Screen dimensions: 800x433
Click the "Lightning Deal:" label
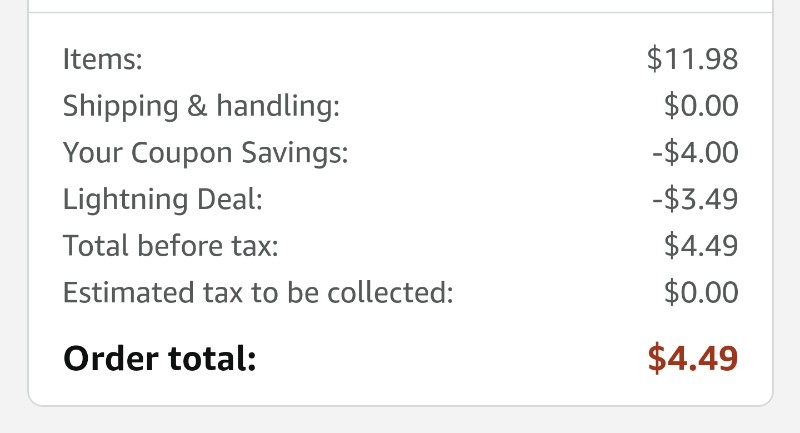point(163,199)
